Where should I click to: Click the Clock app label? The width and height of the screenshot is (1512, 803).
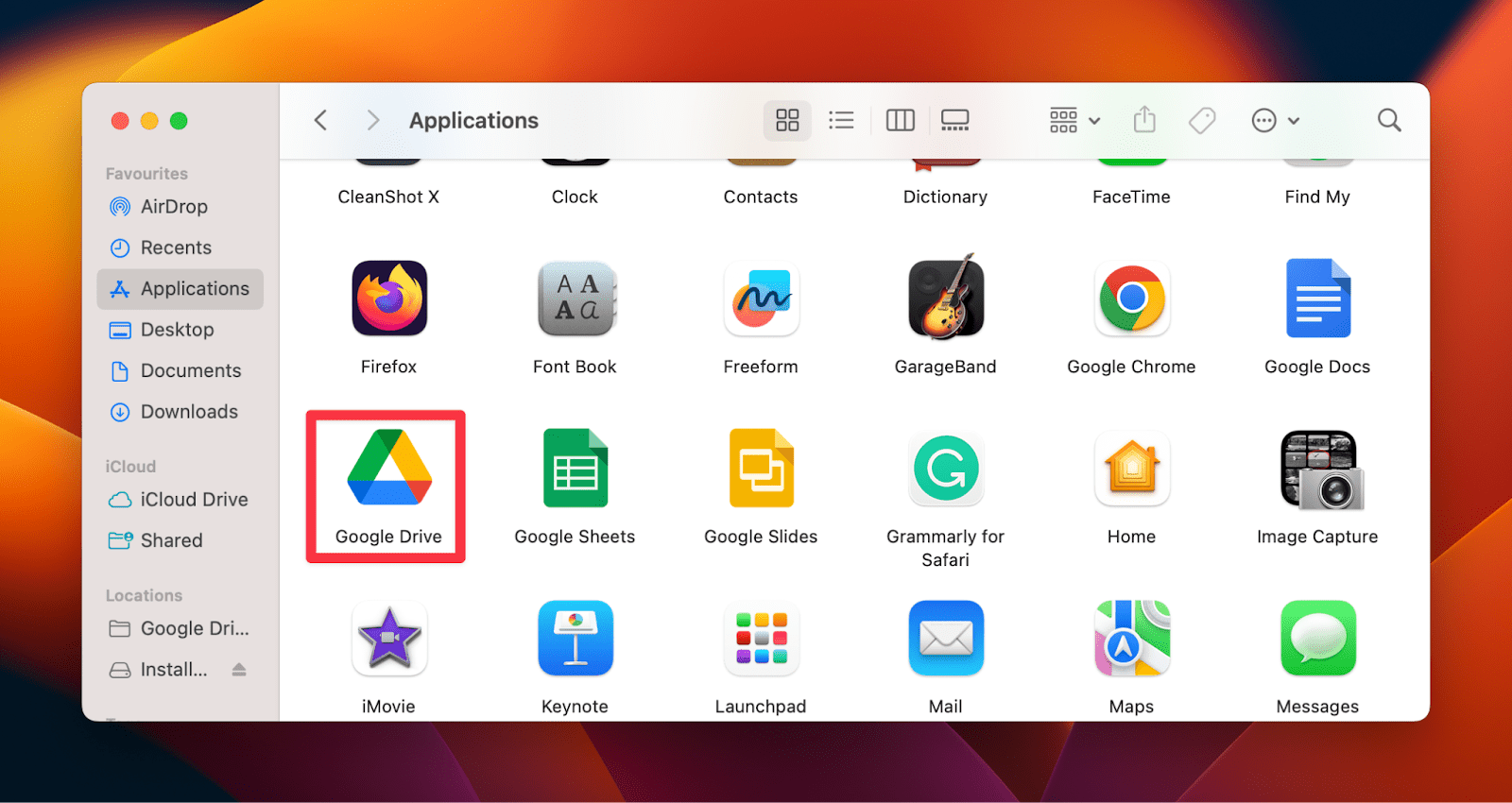[x=575, y=196]
